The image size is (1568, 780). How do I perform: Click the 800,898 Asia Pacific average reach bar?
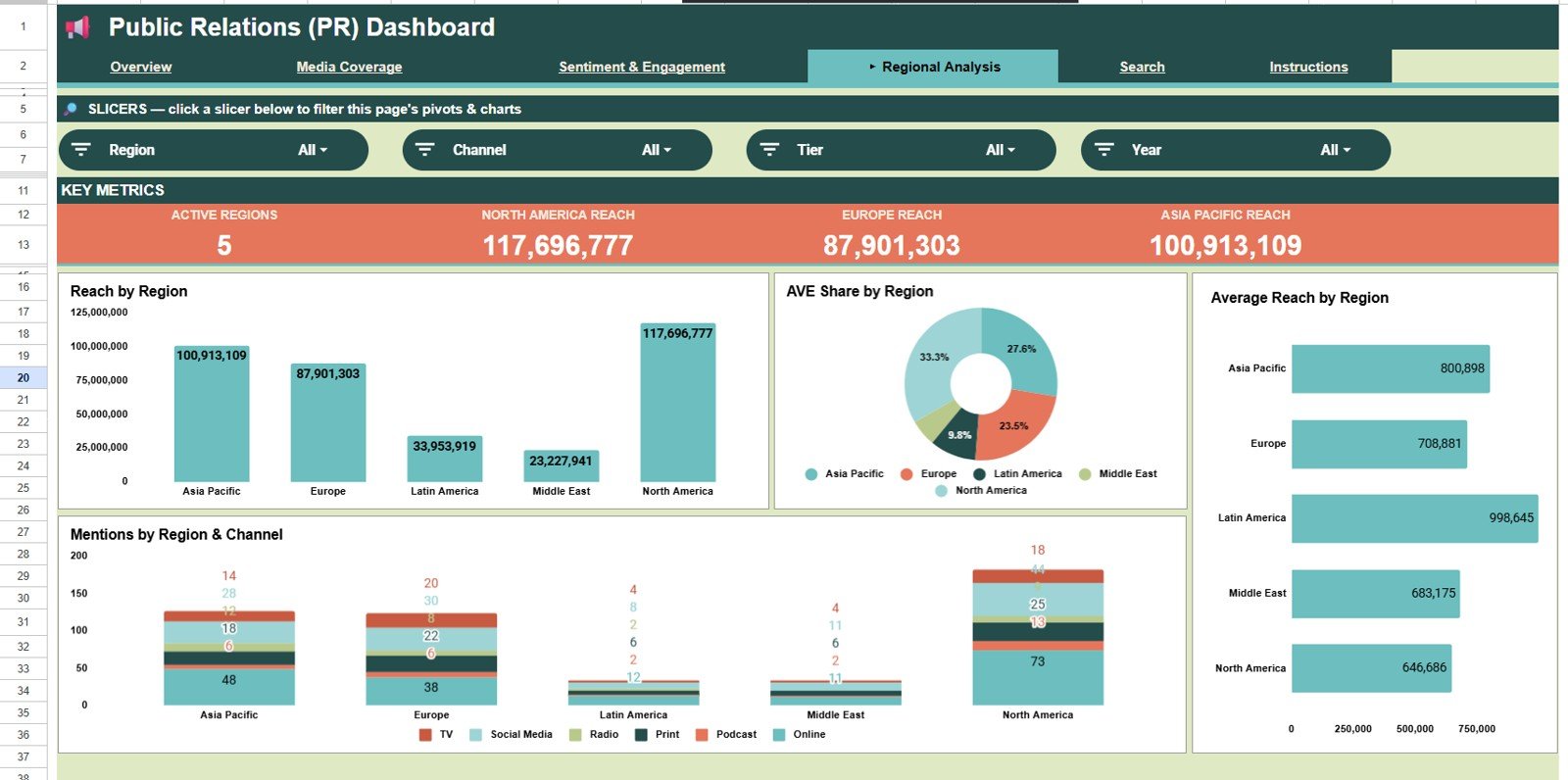[x=1391, y=368]
